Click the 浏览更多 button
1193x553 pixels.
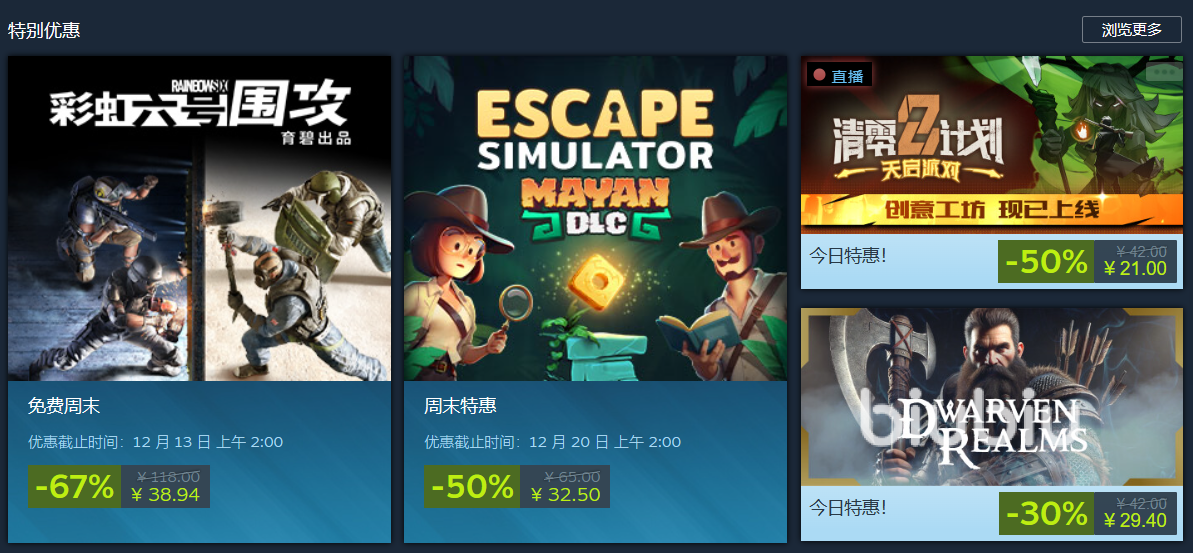pos(1131,30)
